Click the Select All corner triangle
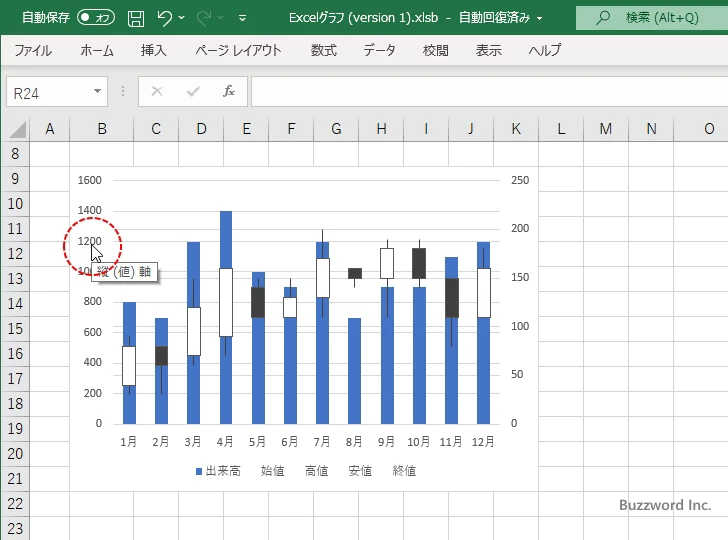This screenshot has width=728, height=540. (17, 130)
